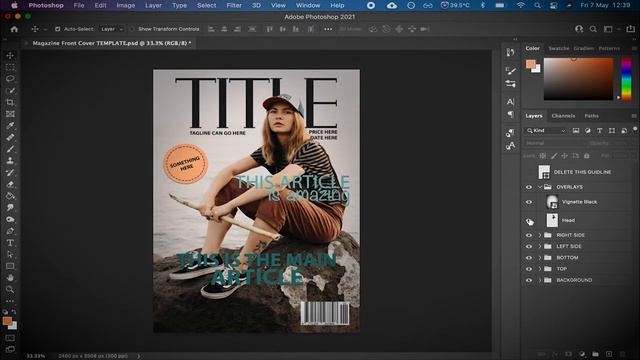640x360 pixels.
Task: Open the History panel icon
Action: pyautogui.click(x=510, y=52)
